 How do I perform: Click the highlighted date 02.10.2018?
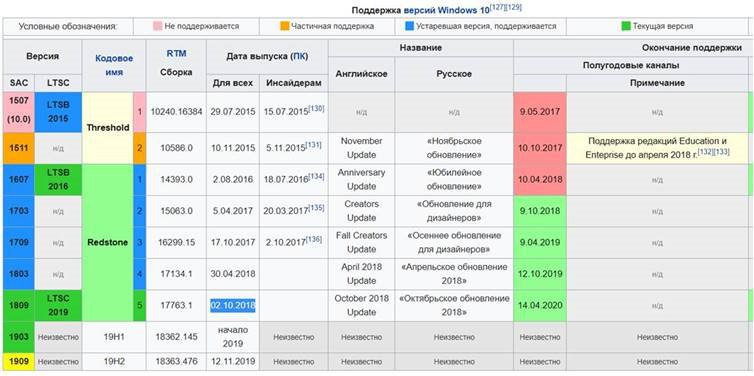(x=233, y=305)
